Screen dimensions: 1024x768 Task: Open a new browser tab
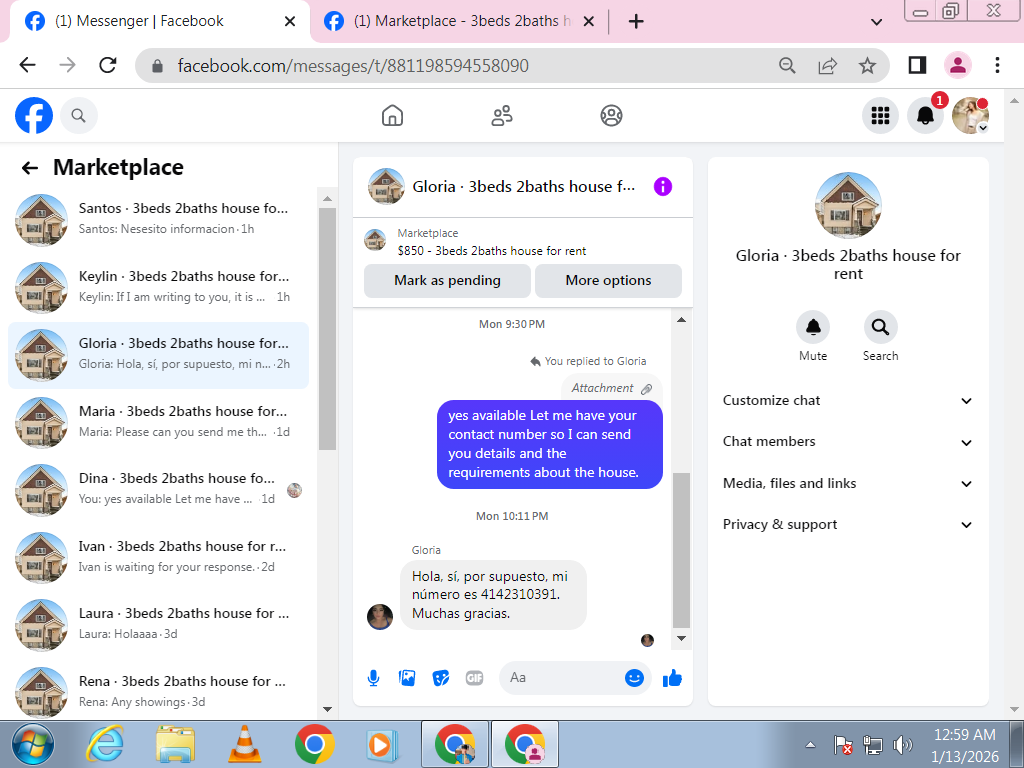(x=636, y=22)
